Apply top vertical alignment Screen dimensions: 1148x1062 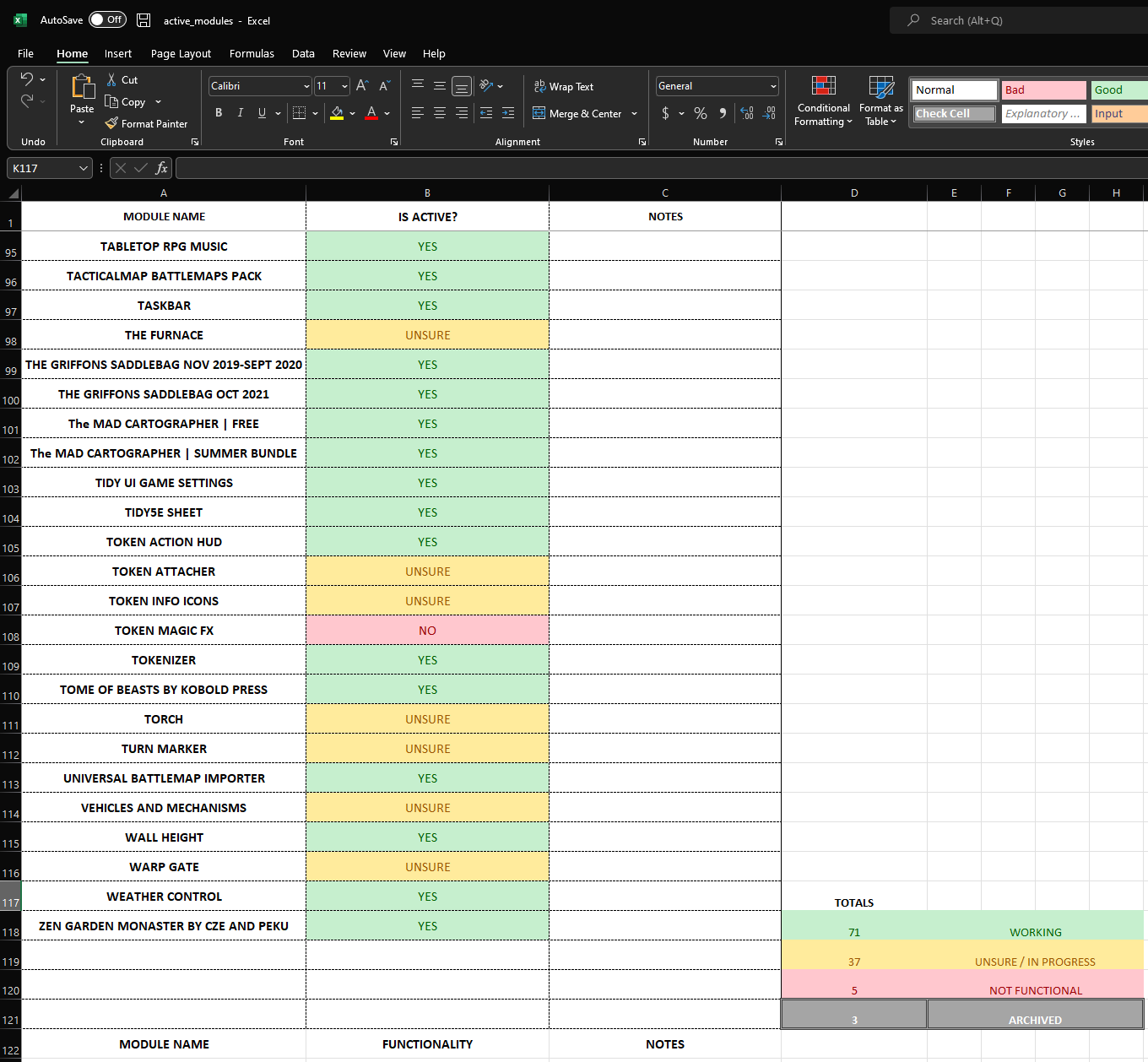[x=417, y=86]
